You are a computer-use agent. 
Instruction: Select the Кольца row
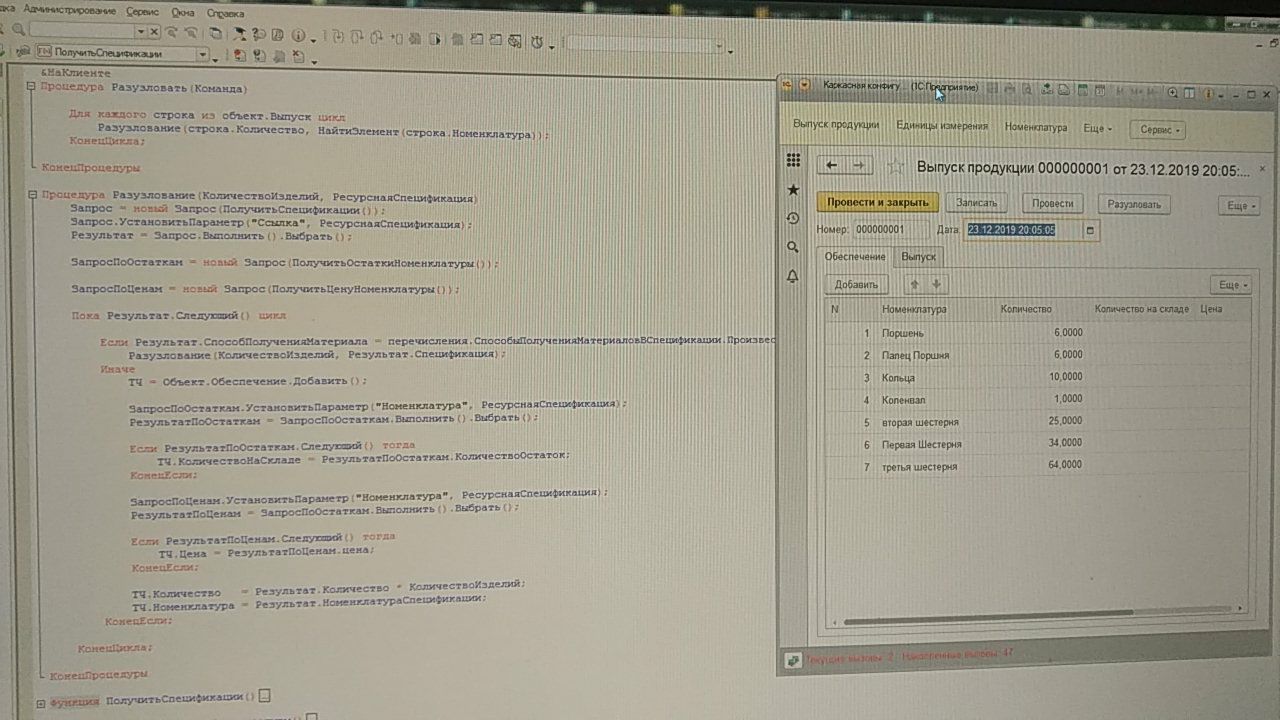click(x=1037, y=377)
